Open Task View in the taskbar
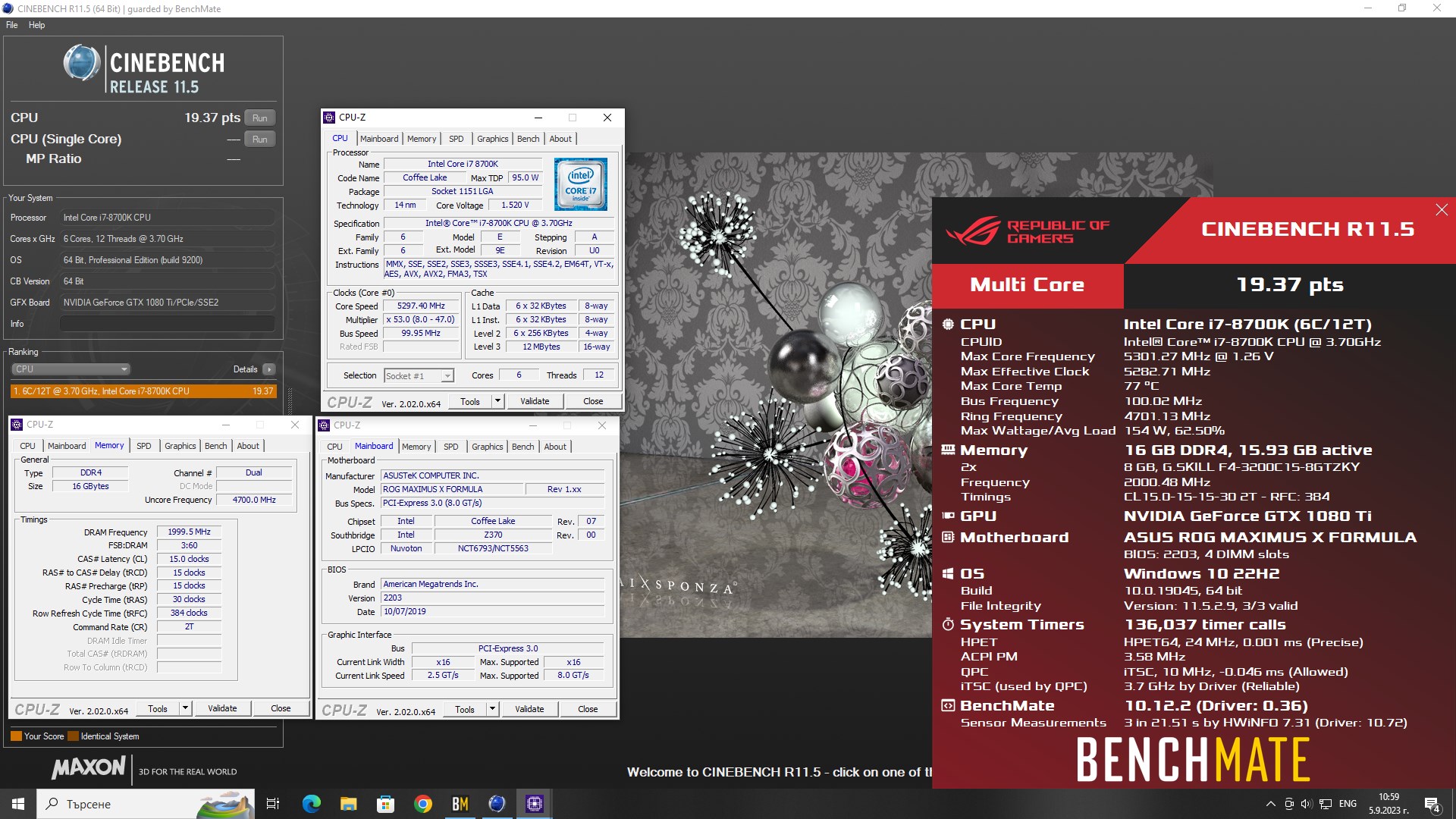The width and height of the screenshot is (1456, 819). click(273, 804)
